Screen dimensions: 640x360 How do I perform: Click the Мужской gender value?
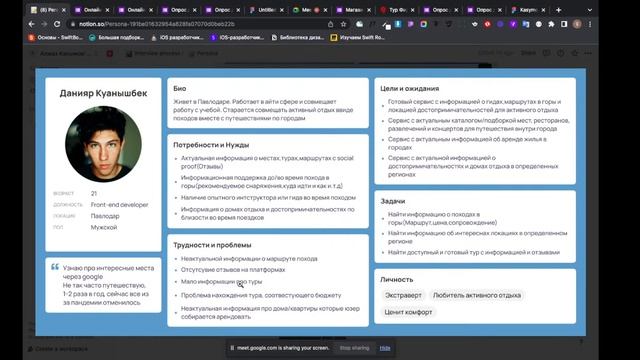pyautogui.click(x=104, y=227)
